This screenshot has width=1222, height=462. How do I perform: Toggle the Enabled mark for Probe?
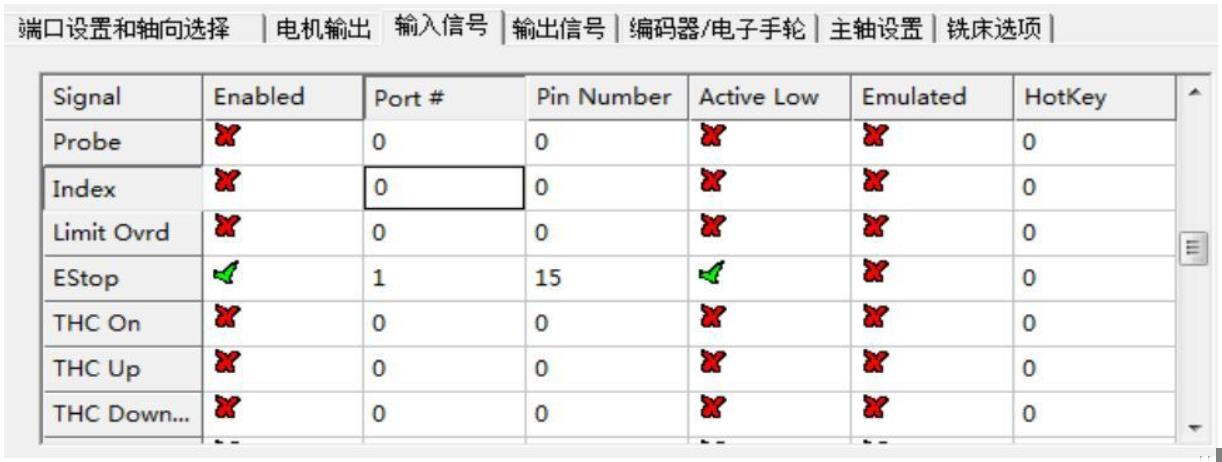tap(225, 137)
